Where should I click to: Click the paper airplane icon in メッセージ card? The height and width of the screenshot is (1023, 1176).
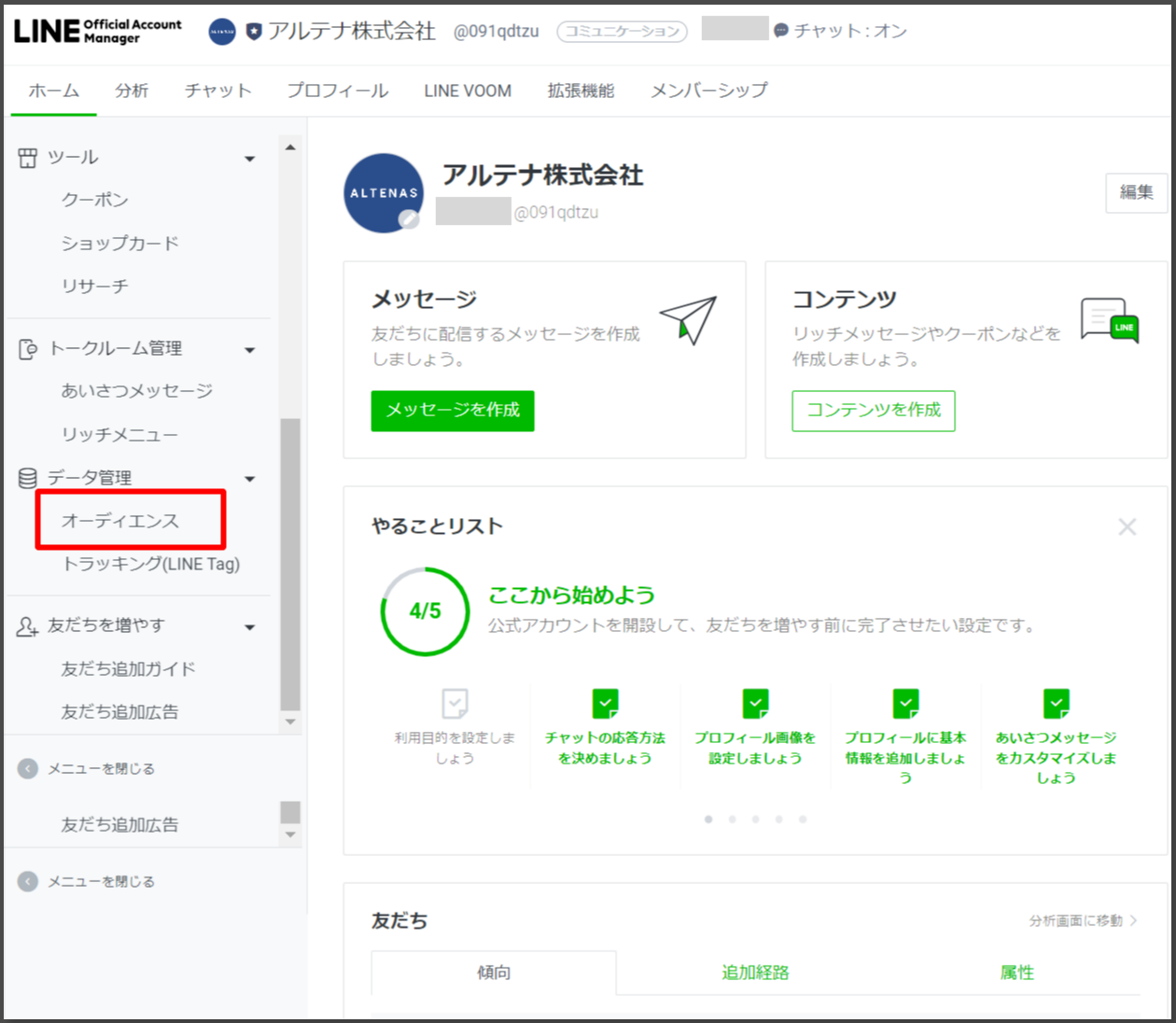pos(689,319)
